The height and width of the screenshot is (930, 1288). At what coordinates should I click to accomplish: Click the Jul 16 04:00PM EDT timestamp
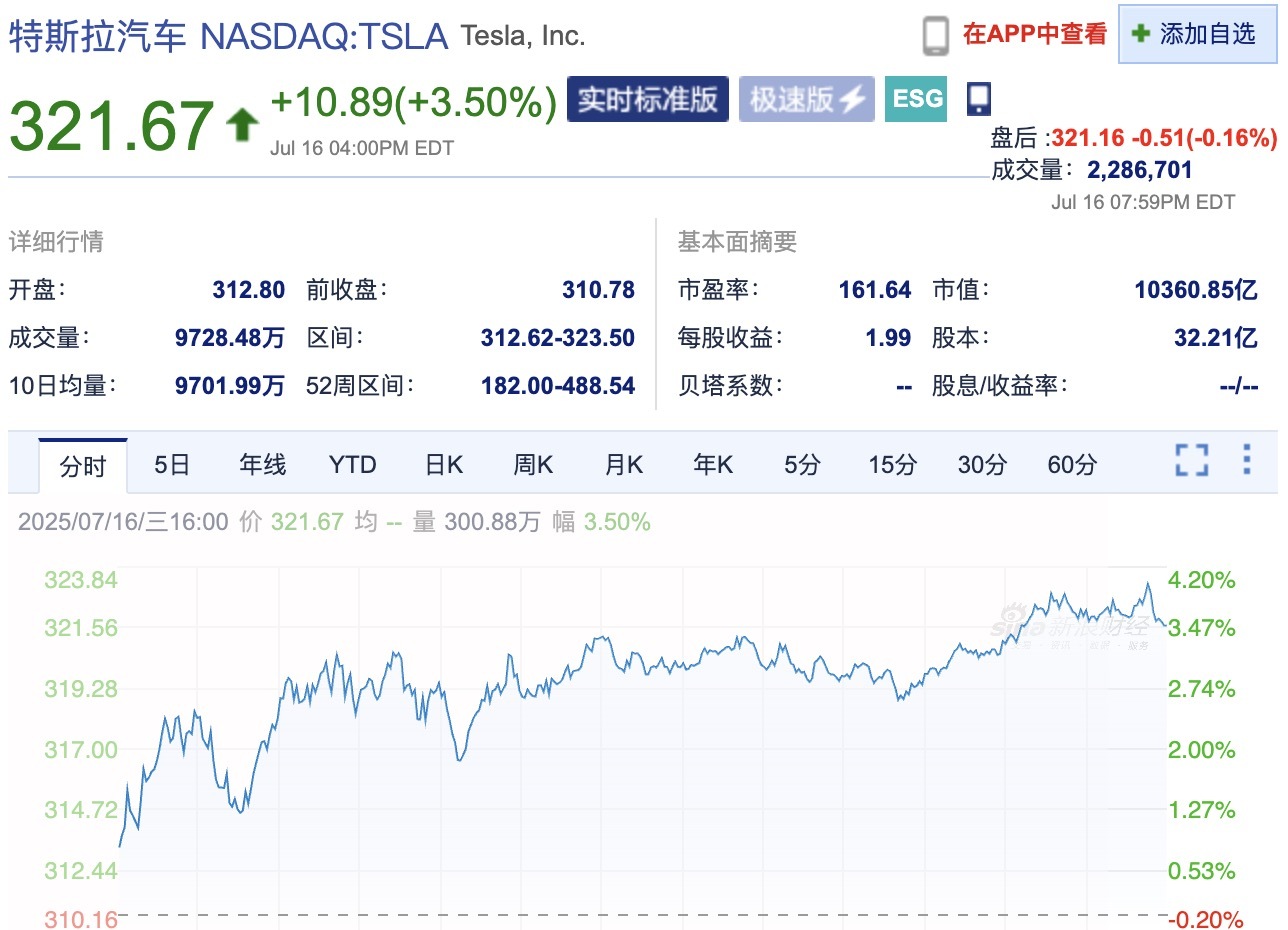click(x=362, y=148)
